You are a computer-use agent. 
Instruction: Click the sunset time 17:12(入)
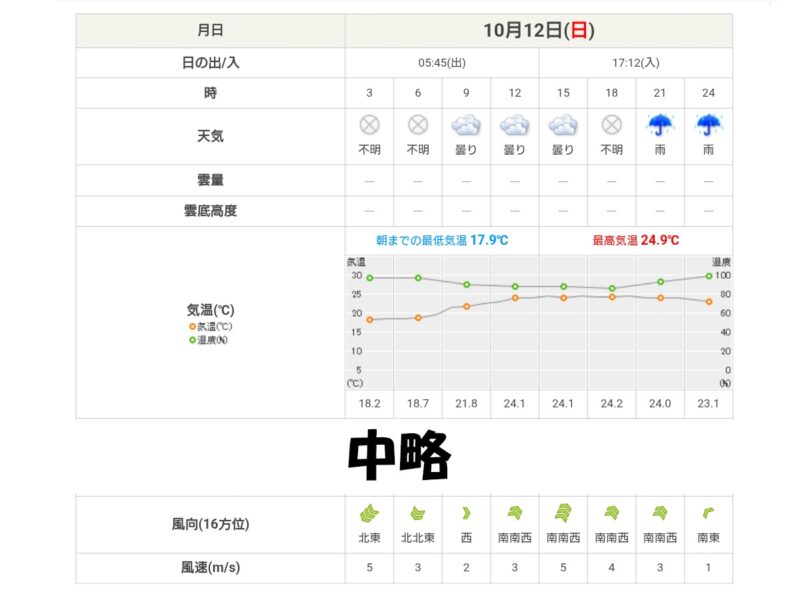coord(635,63)
